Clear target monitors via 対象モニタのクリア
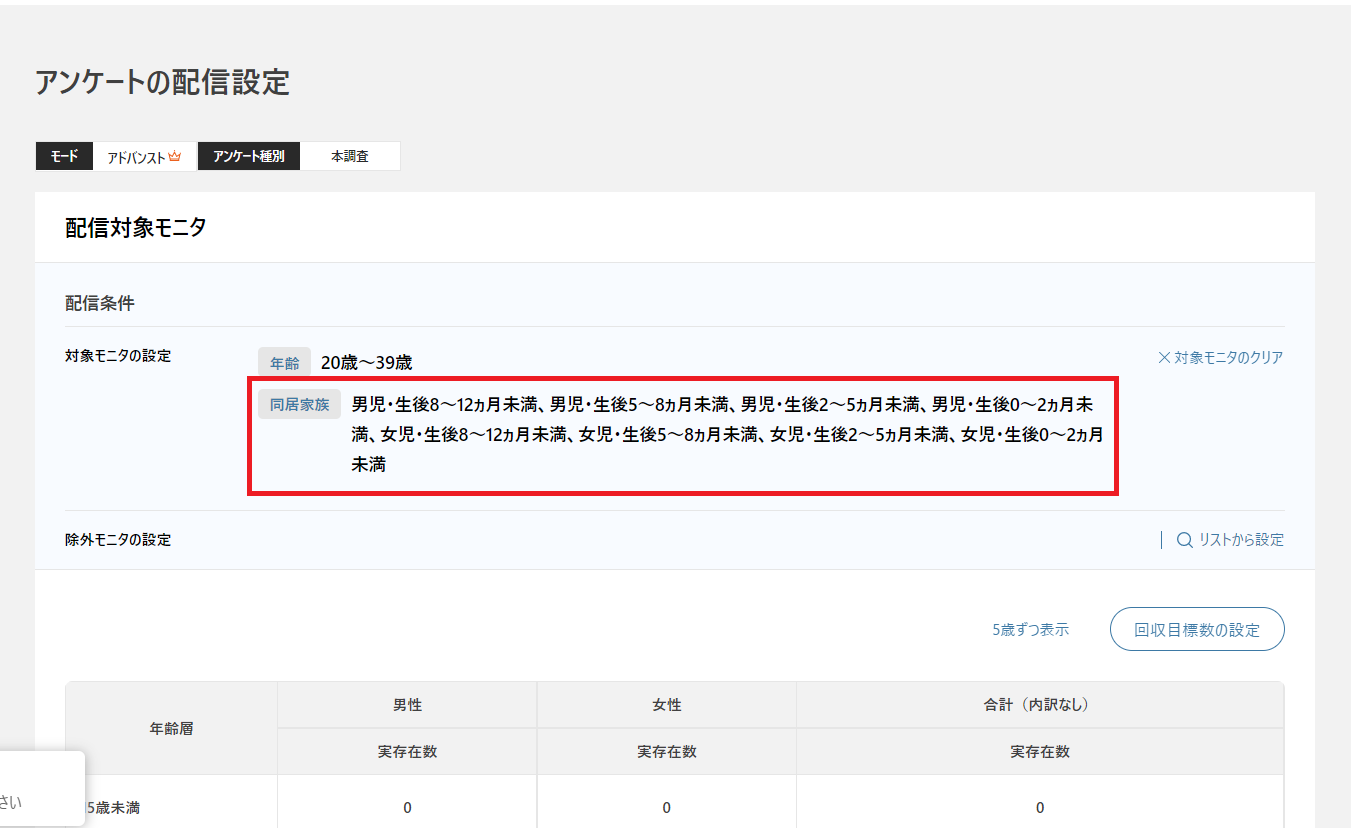This screenshot has height=828, width=1351. click(1220, 357)
